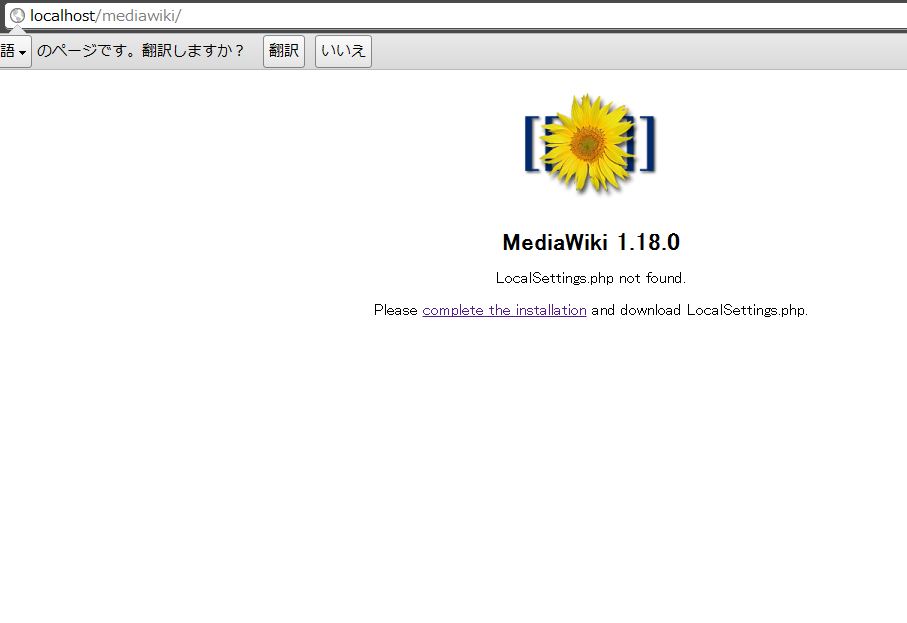
Task: Click the MediaWiki sunflower logo
Action: pos(590,143)
